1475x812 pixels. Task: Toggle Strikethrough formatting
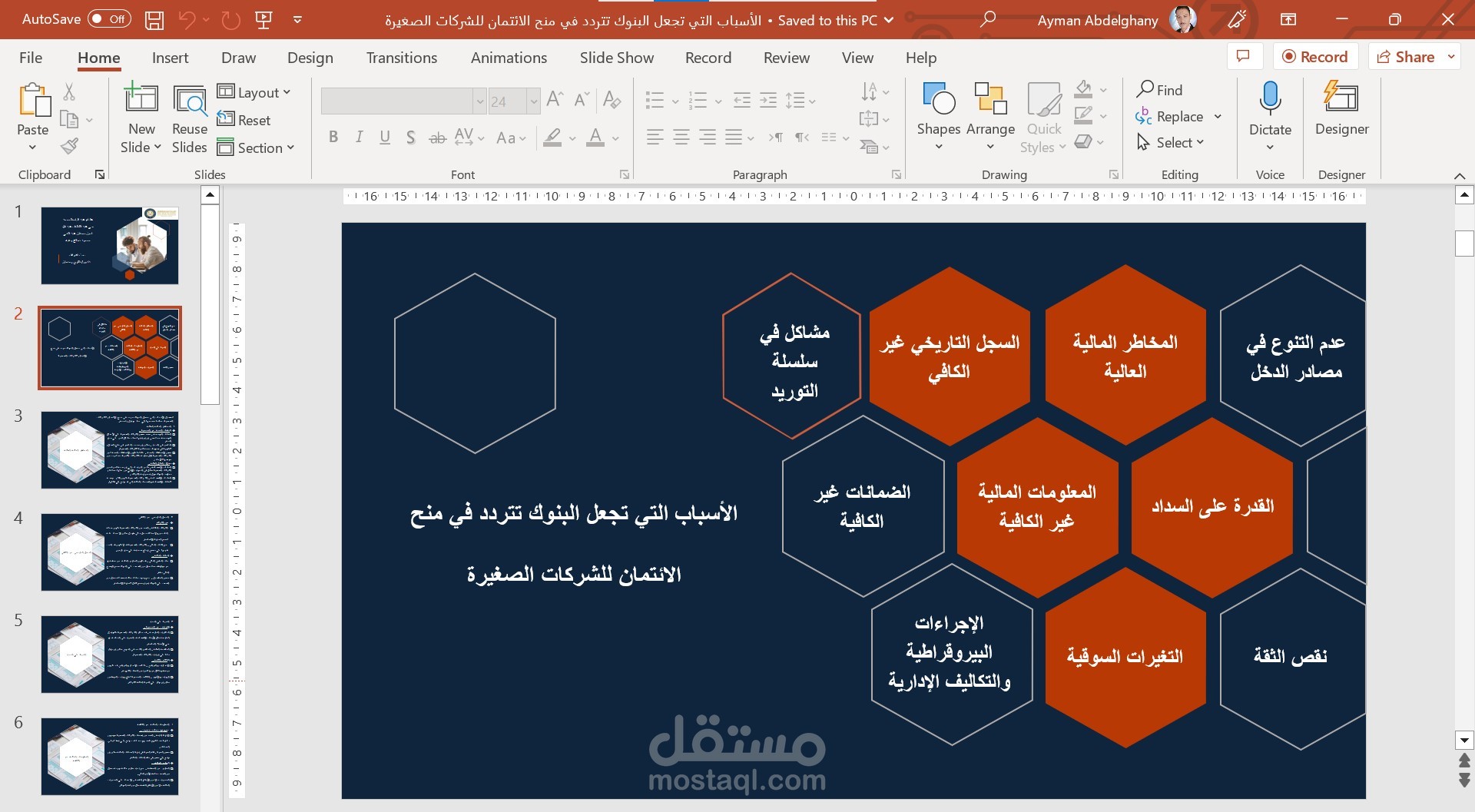coord(437,138)
